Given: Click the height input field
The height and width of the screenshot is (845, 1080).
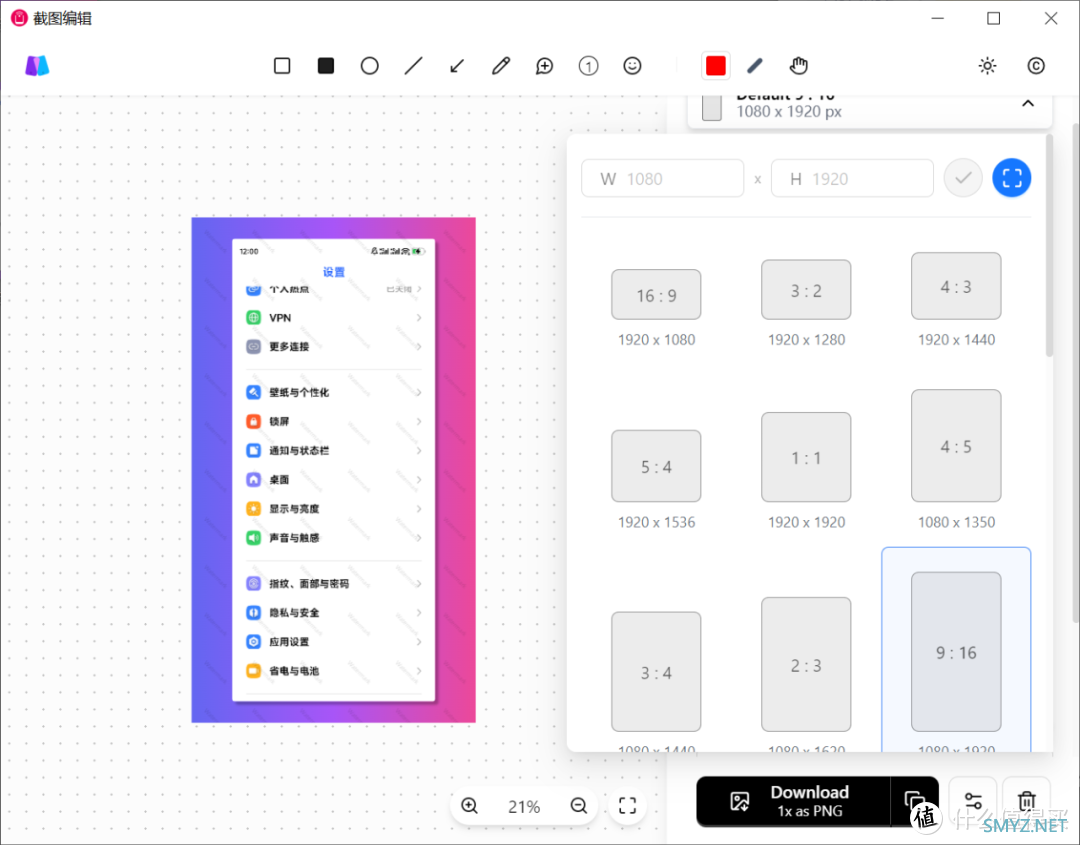Looking at the screenshot, I should click(852, 179).
